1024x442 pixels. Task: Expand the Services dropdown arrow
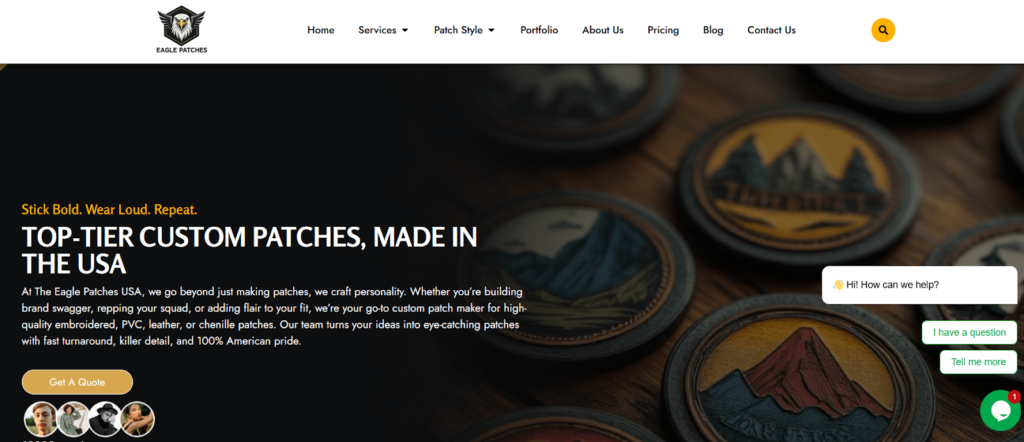click(405, 30)
